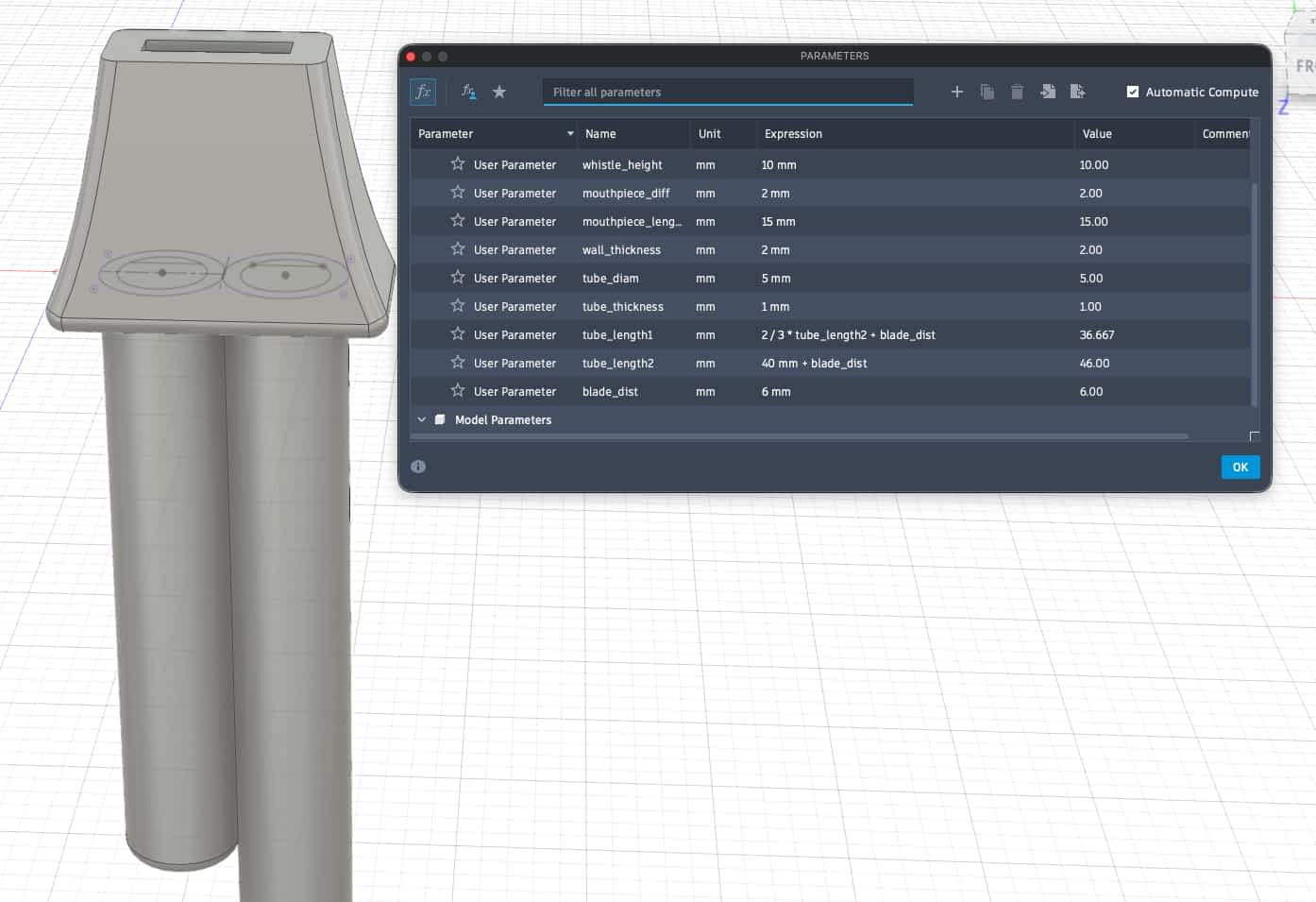The height and width of the screenshot is (902, 1316).
Task: Click the copy parameter icon
Action: point(987,92)
